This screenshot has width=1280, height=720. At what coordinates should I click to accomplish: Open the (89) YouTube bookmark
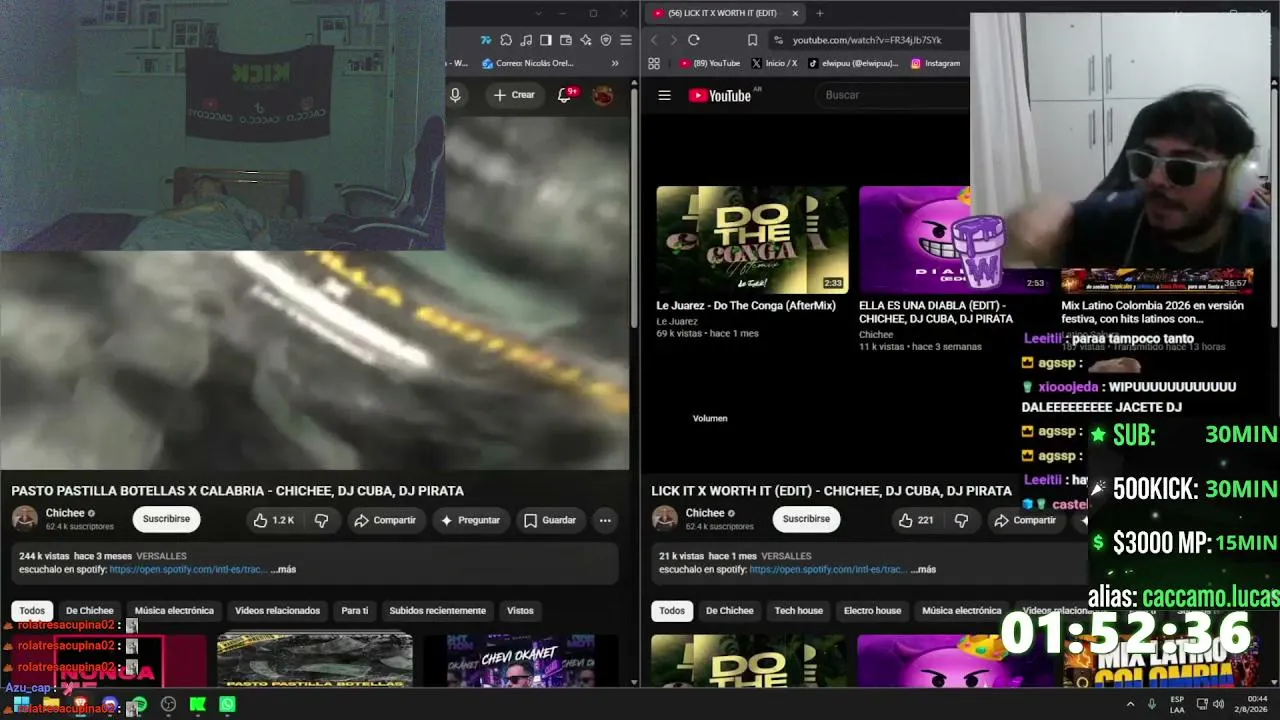point(710,63)
